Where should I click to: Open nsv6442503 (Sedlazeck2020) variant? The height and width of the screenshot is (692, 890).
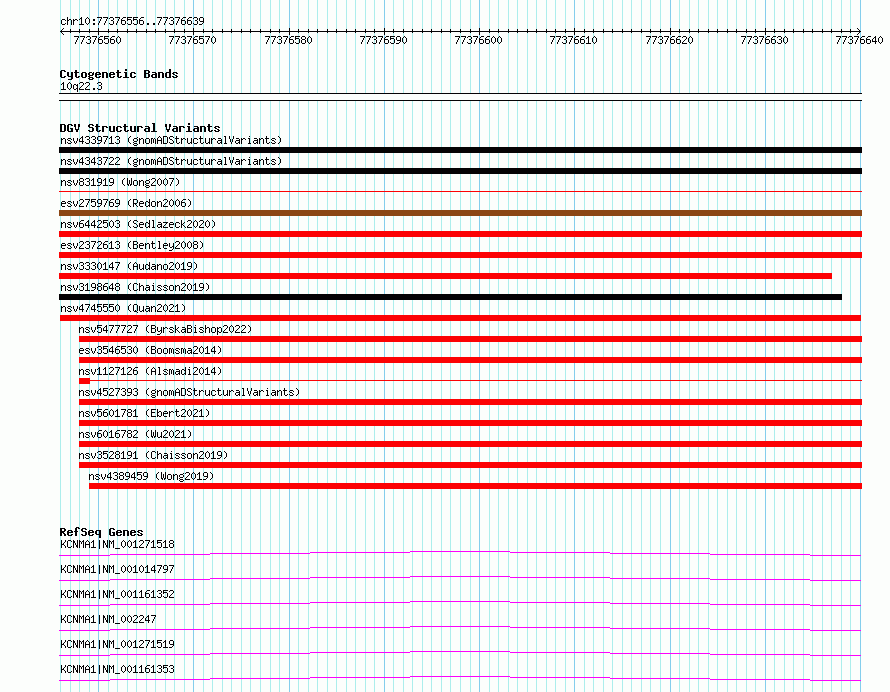tap(138, 224)
